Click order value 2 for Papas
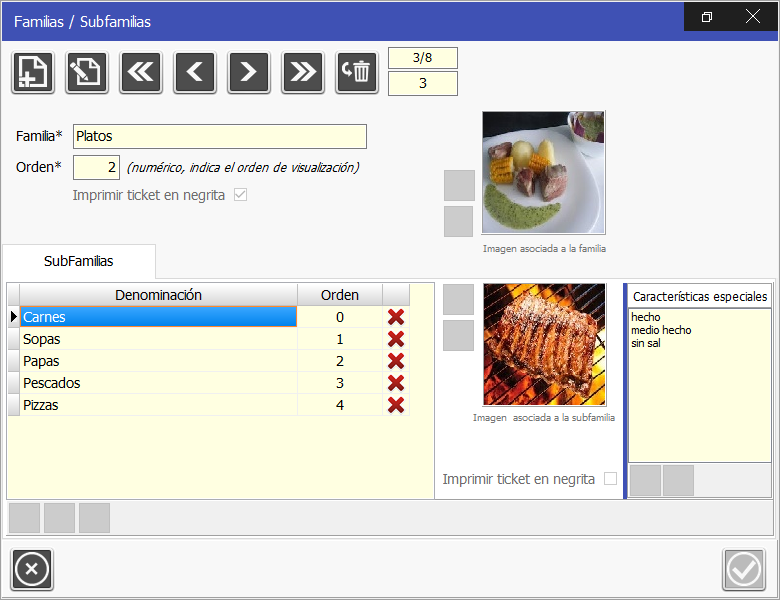The image size is (780, 600). tap(340, 361)
